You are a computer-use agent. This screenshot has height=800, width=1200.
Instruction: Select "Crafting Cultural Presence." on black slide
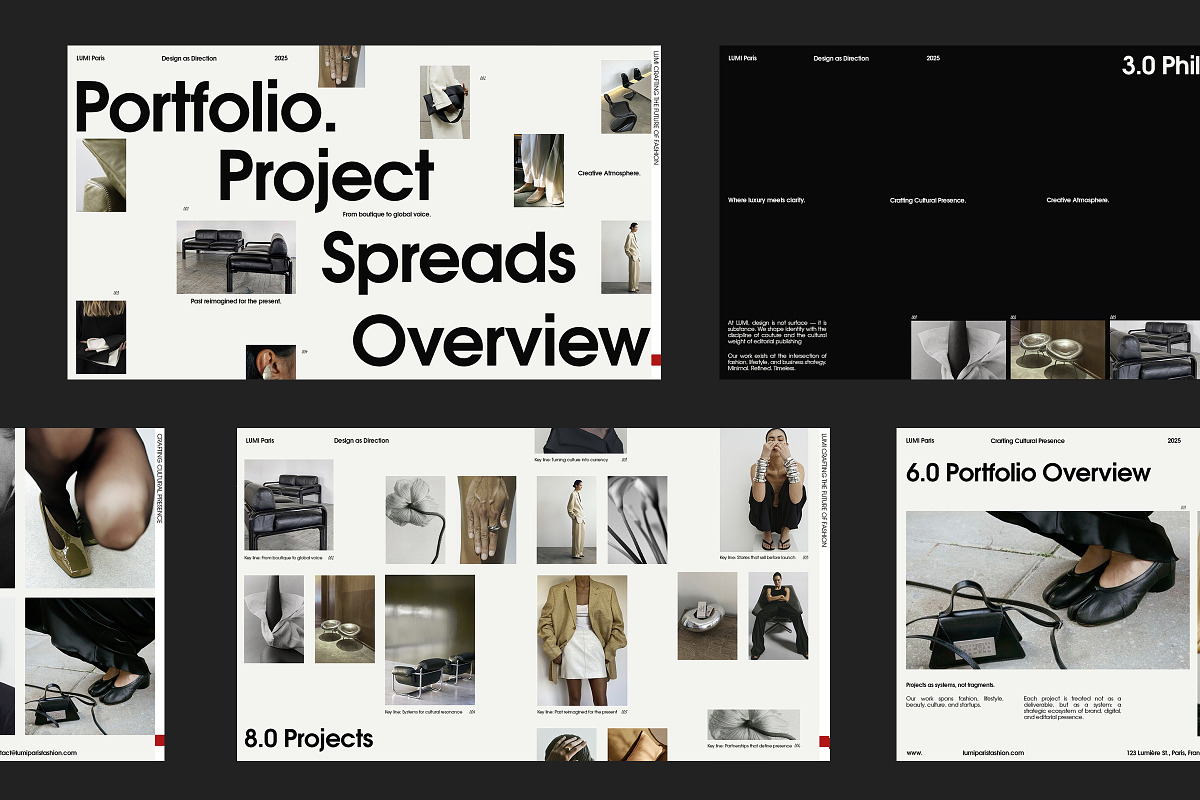point(928,200)
